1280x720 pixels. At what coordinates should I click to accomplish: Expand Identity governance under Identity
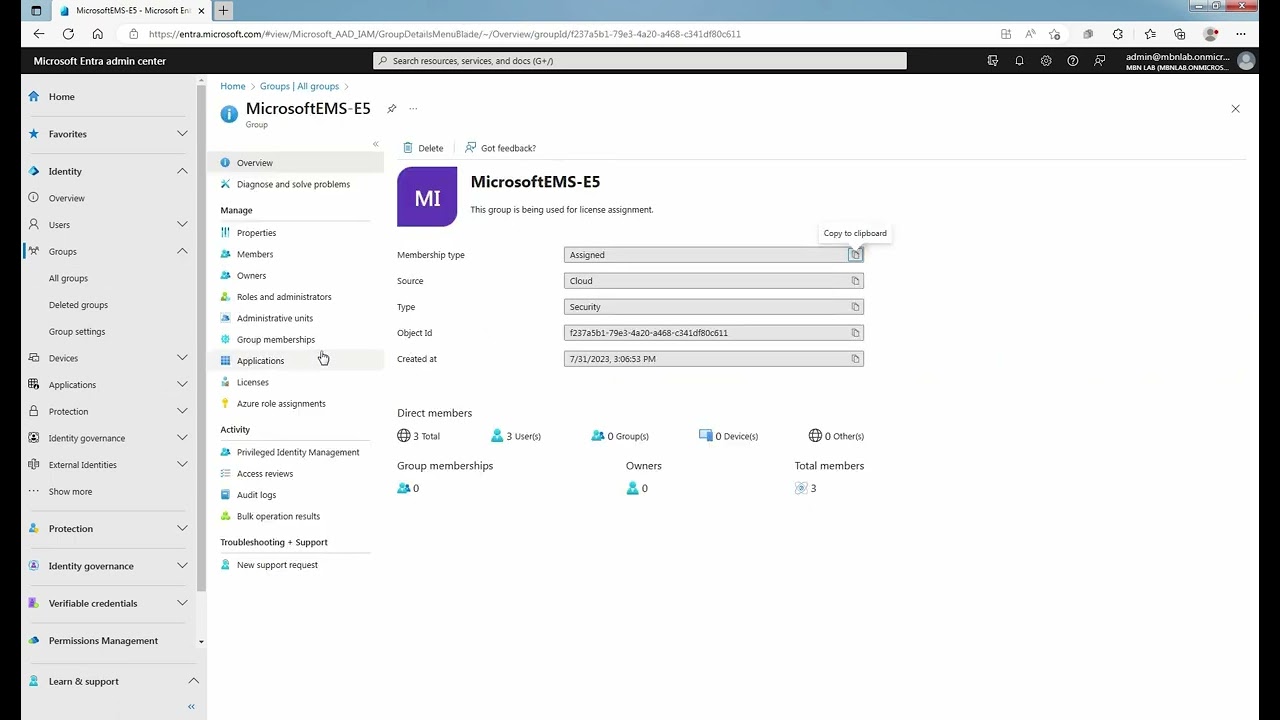(182, 438)
